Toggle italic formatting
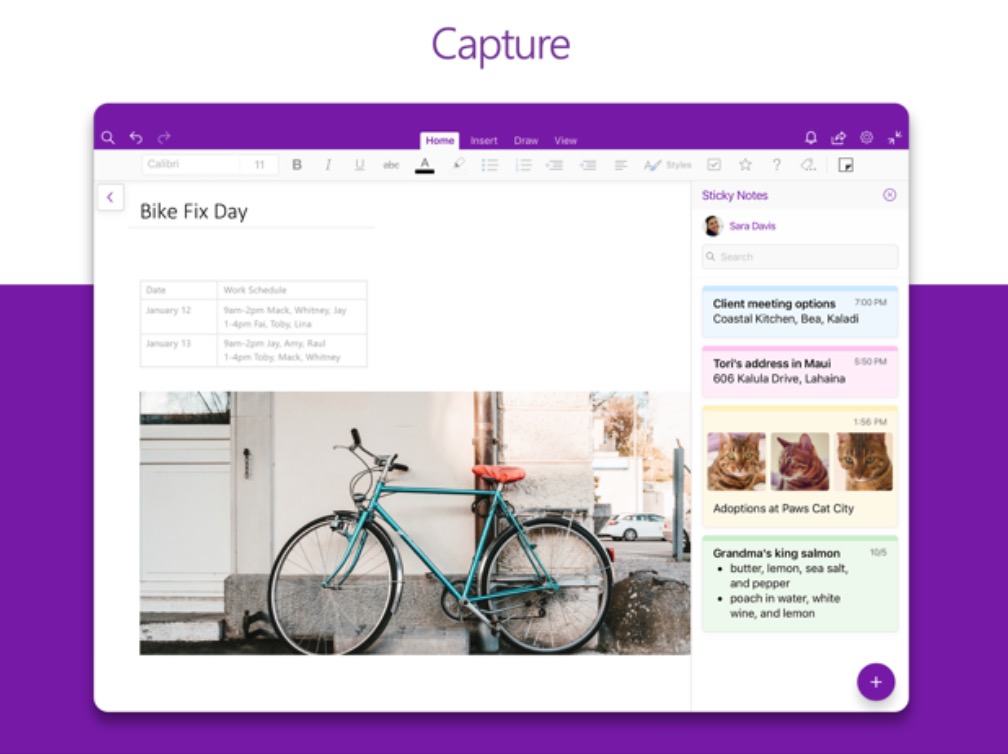 328,165
